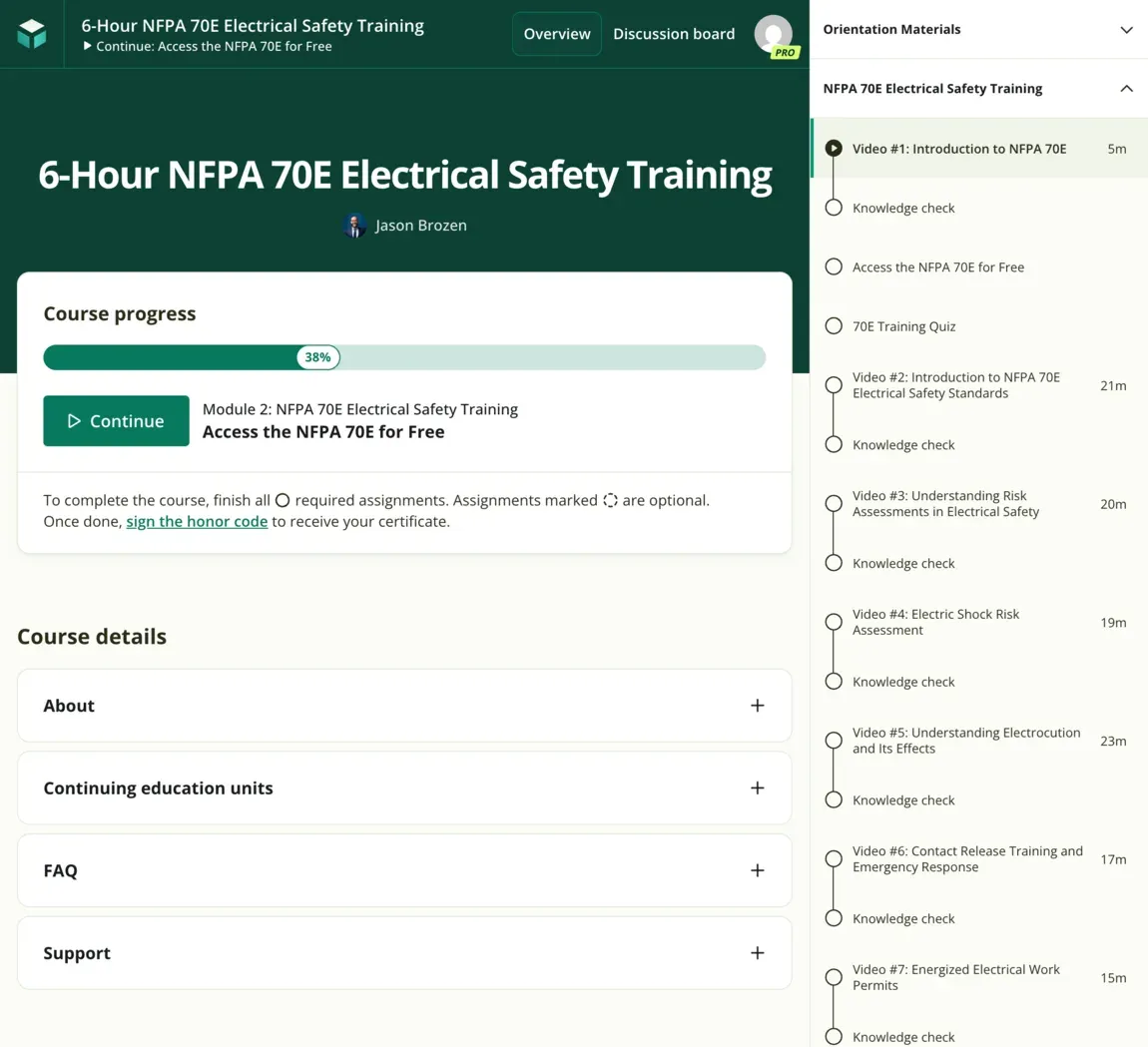
Task: Collapse the NFPA 70E Electrical Safety Training section
Action: [x=979, y=89]
